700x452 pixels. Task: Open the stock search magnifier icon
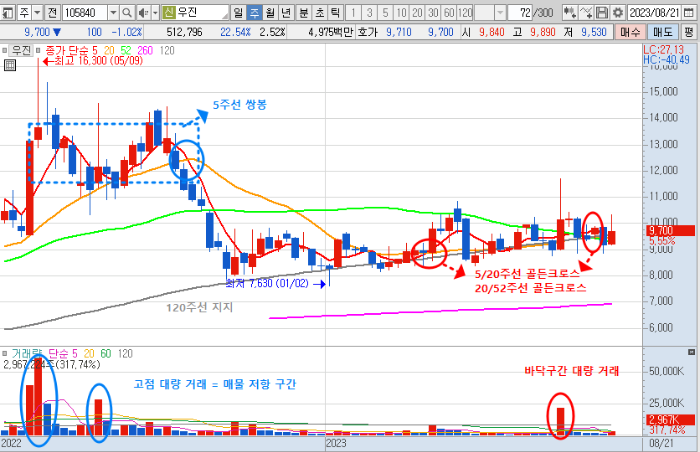[x=127, y=13]
